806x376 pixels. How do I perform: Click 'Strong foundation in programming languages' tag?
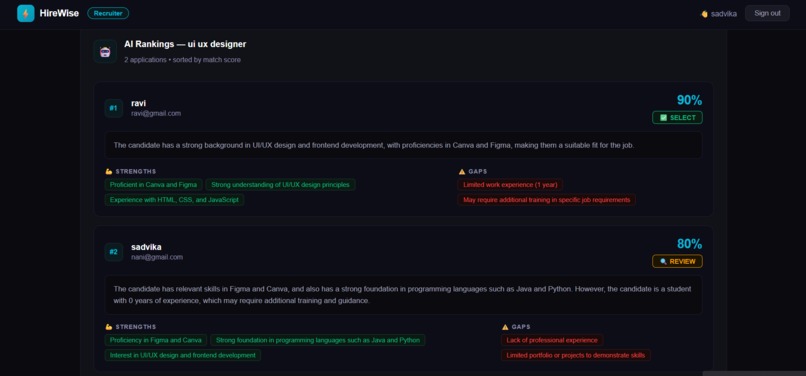point(318,340)
